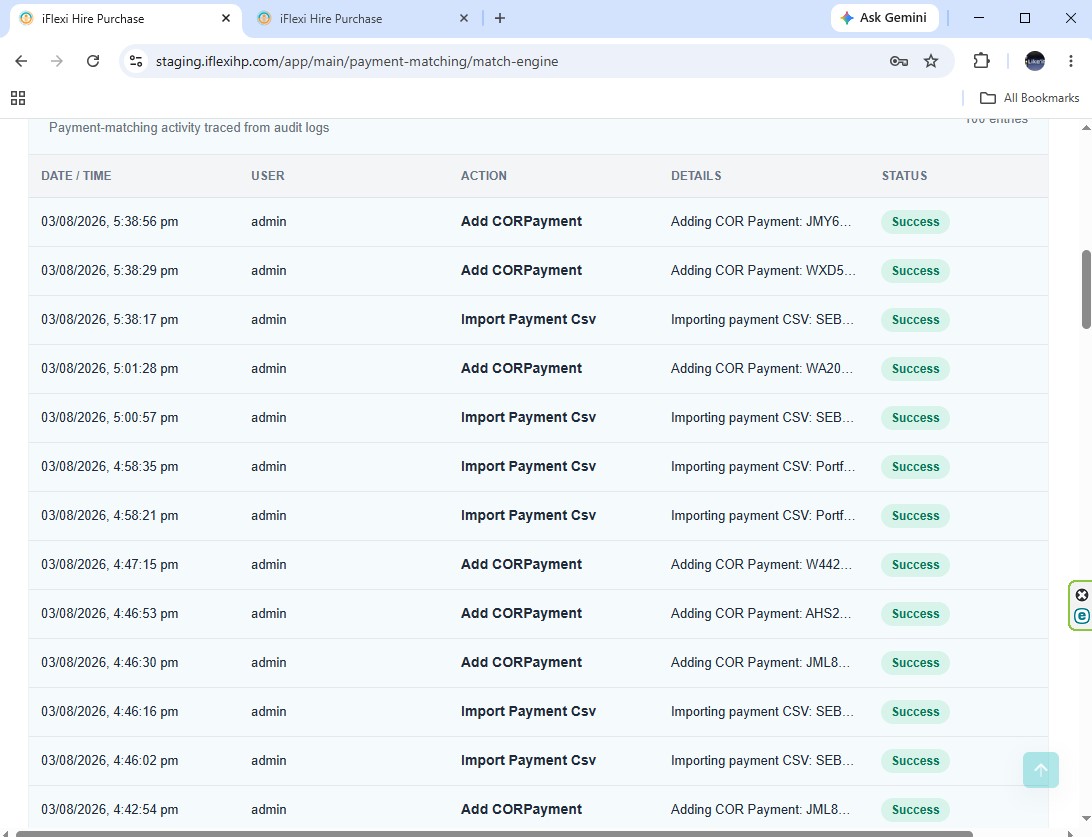The image size is (1092, 837).
Task: Open the Chrome three-dot menu
Action: click(1070, 61)
